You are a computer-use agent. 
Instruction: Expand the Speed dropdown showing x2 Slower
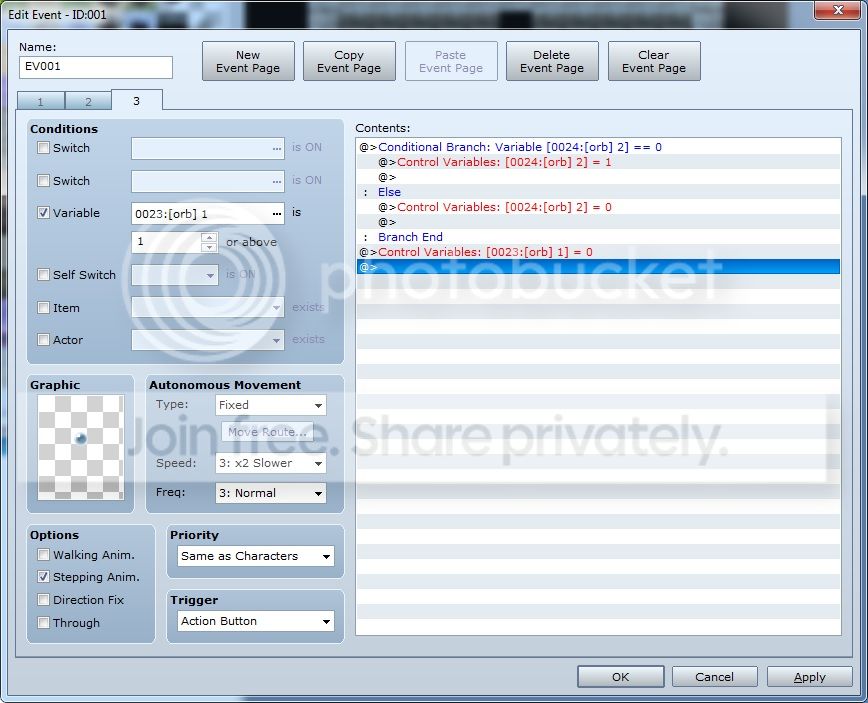click(x=271, y=463)
